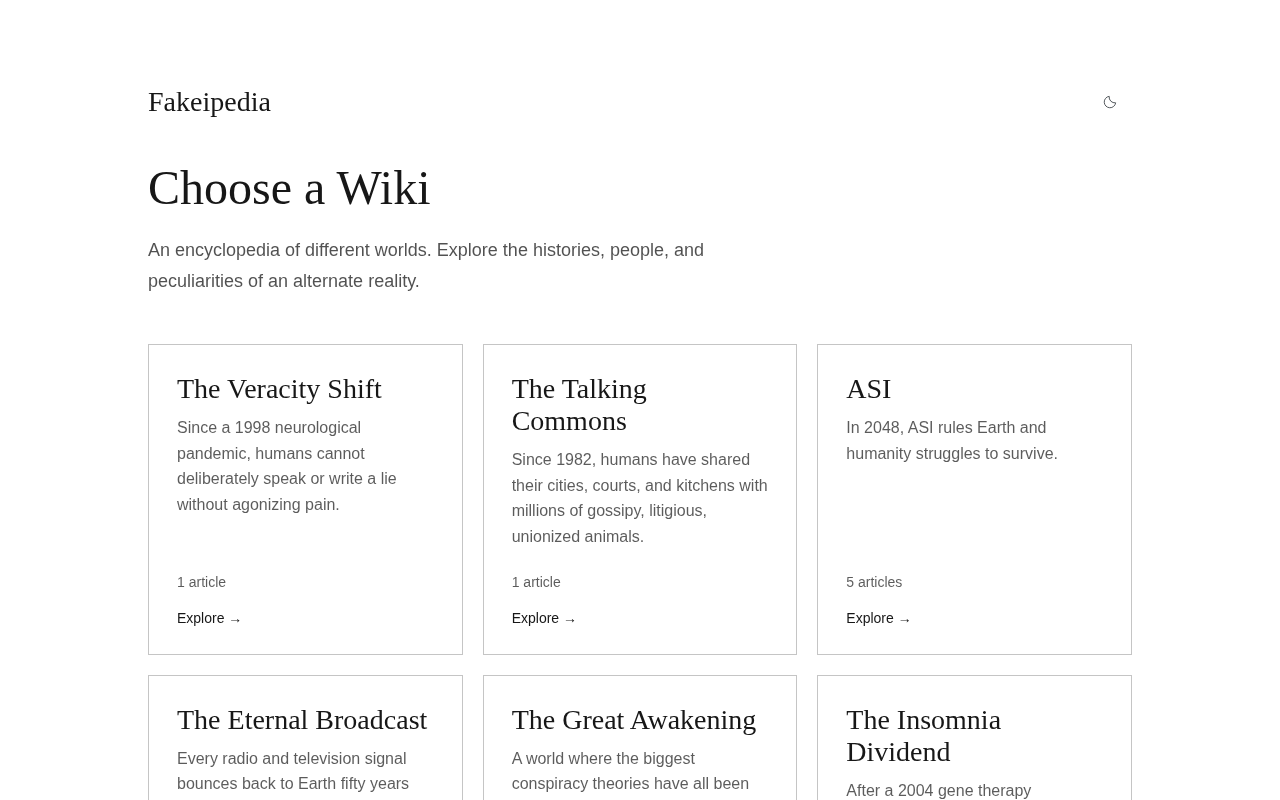
Task: Click The Veracity Shift description text
Action: [x=287, y=466]
